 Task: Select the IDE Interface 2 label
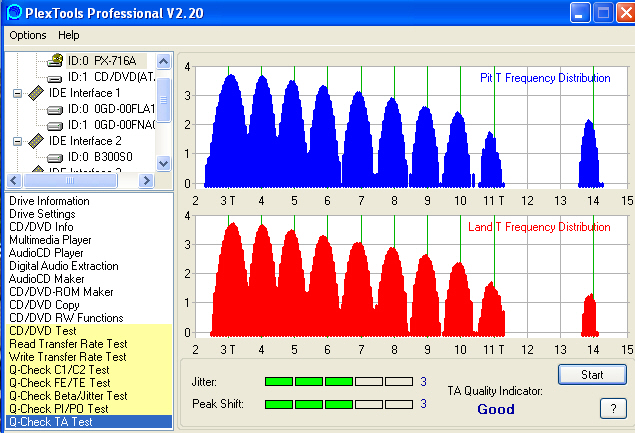tap(85, 141)
